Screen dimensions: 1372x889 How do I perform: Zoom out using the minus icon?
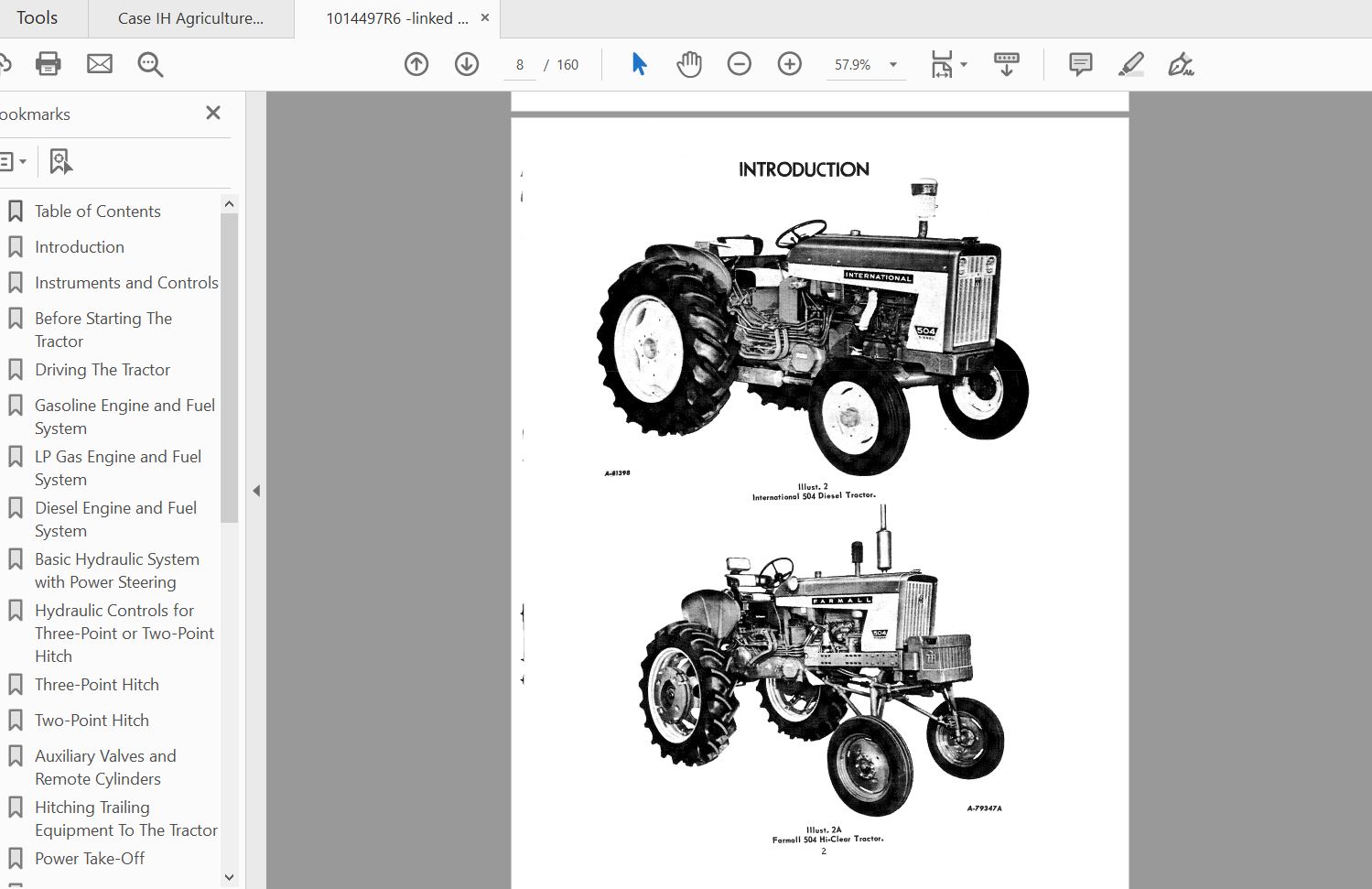coord(739,64)
